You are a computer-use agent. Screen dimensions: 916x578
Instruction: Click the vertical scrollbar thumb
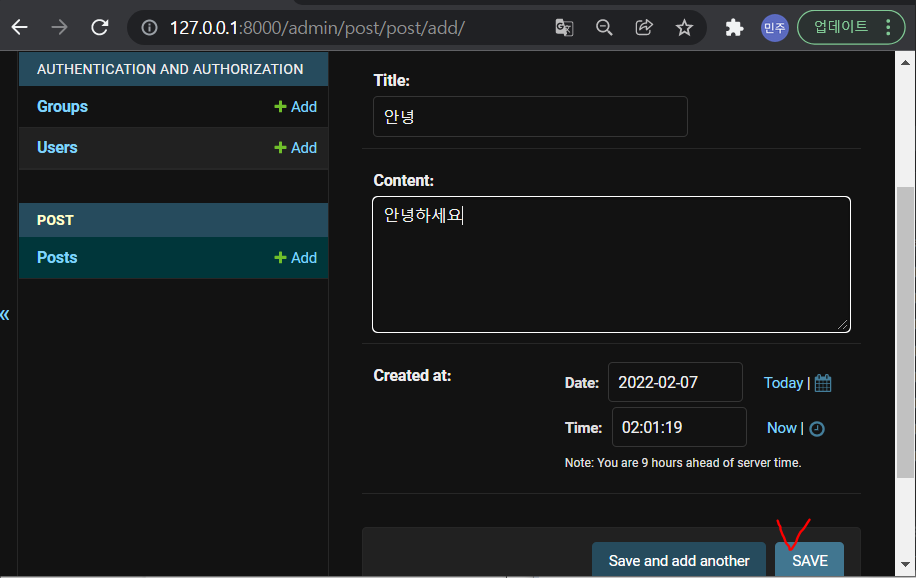(905, 331)
